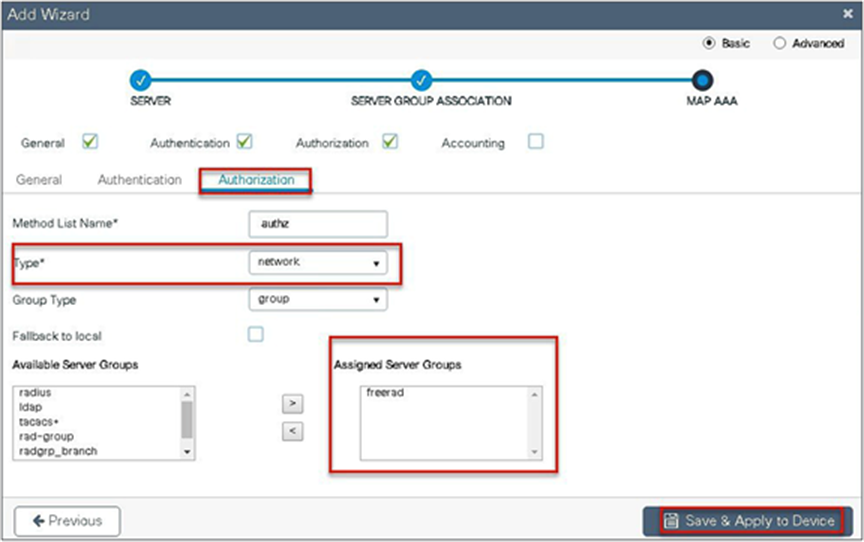Click the SERVER GROUP ASSOCIATION step circle
Viewport: 864px width, 542px height.
click(x=422, y=80)
